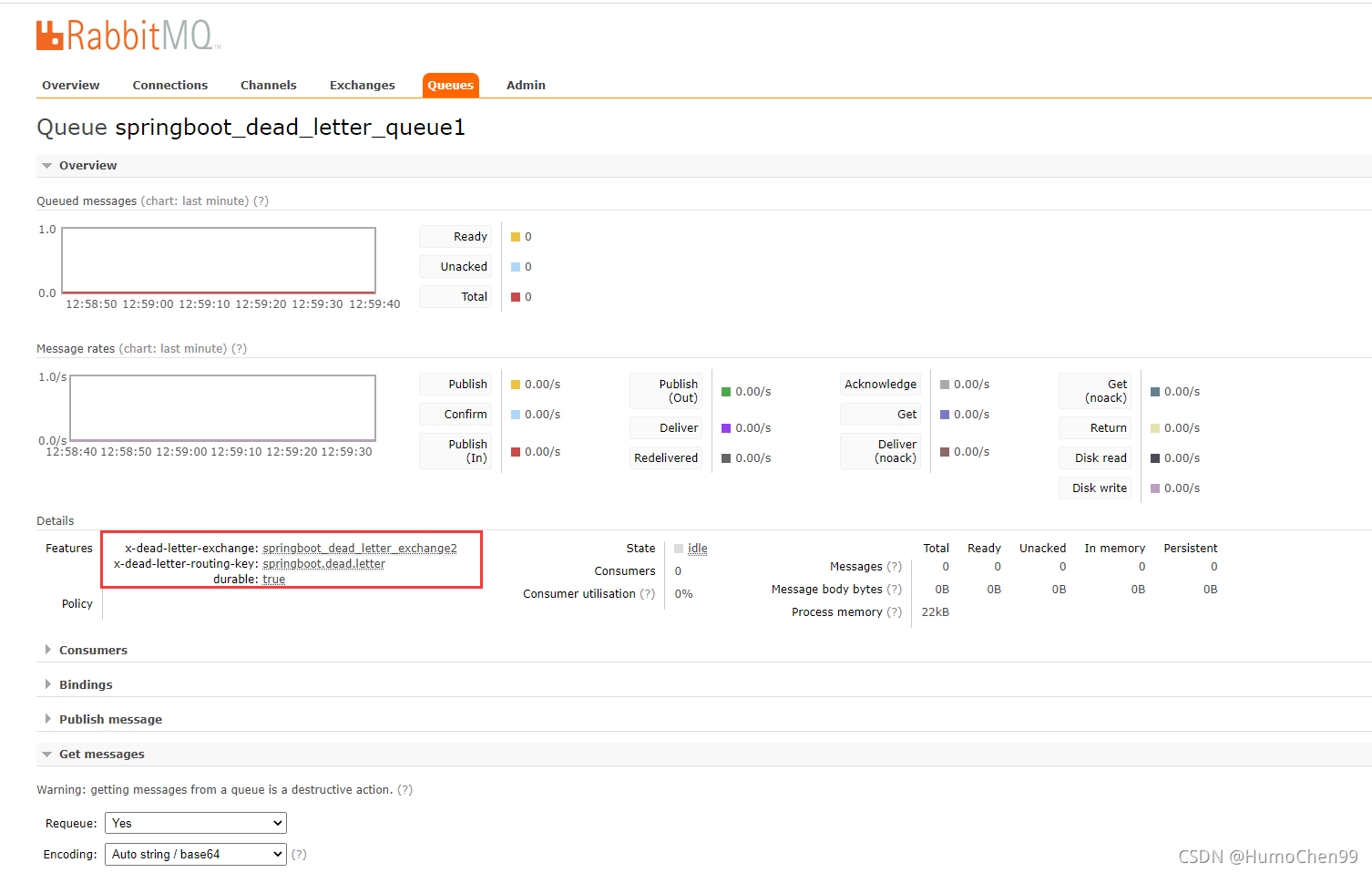Click the Acknowledge rate label
Screen dimensions: 1372x873
(880, 384)
